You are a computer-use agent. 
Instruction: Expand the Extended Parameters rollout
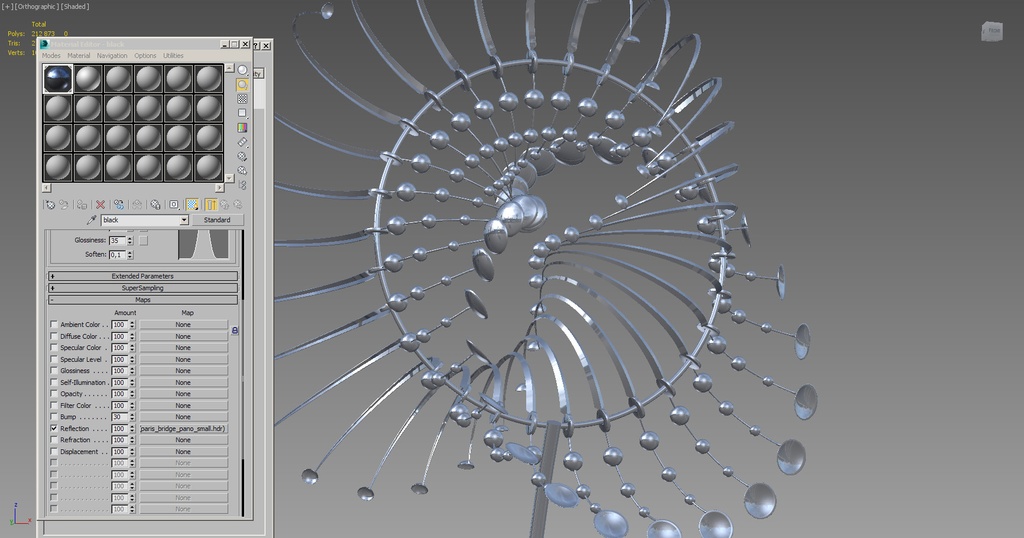(143, 276)
